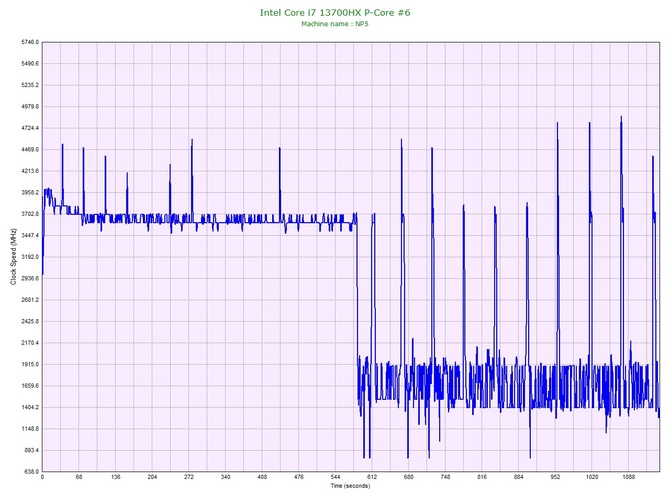Screen dimensions: 670x503
Task: Click the x-axis tick label 1020
Action: point(592,477)
